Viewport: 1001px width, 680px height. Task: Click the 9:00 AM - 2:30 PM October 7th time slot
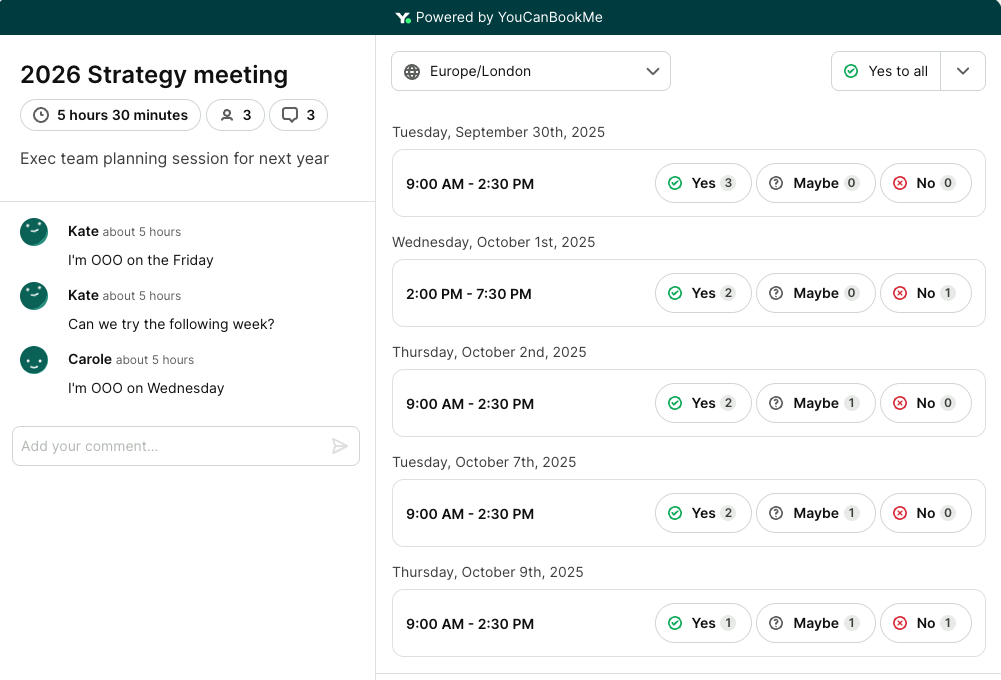point(470,514)
